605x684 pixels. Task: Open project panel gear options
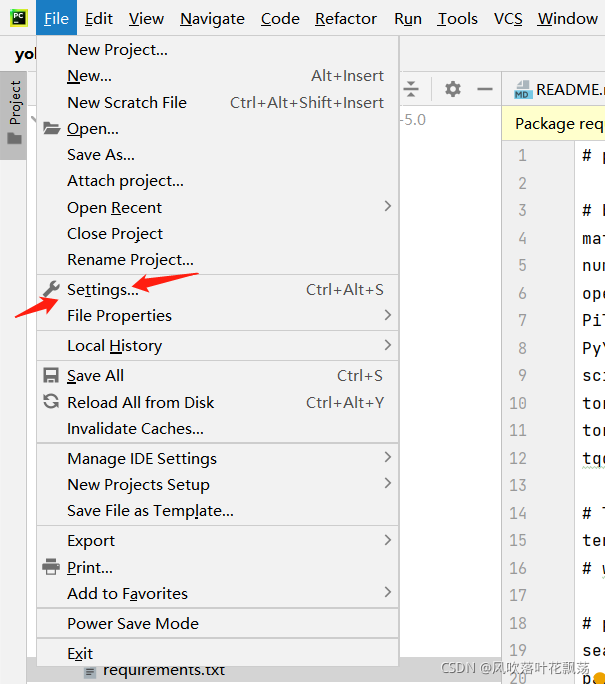pos(453,89)
